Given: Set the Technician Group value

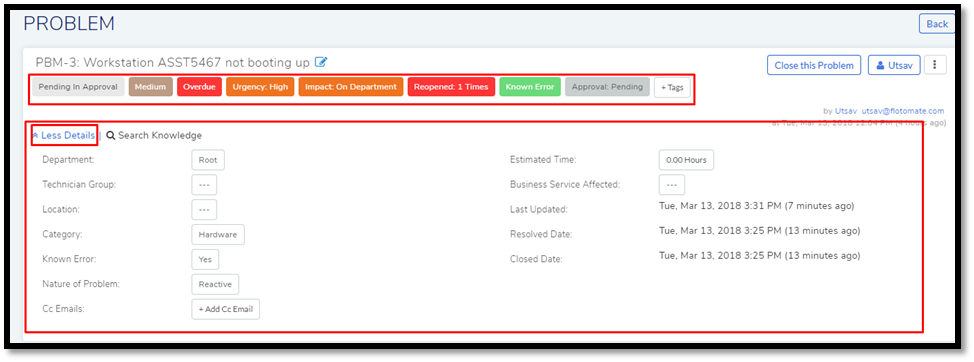Looking at the screenshot, I should click(x=204, y=184).
